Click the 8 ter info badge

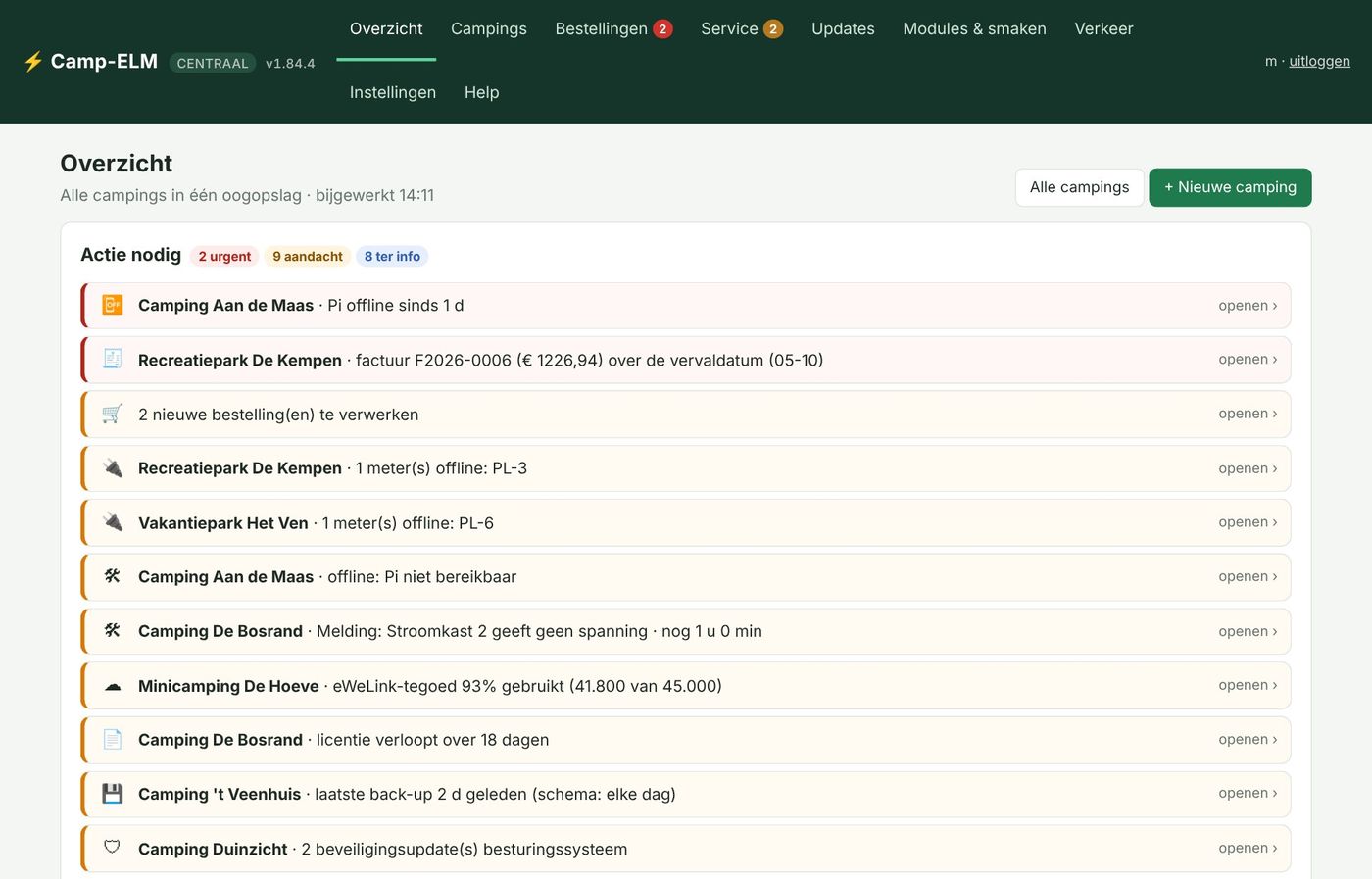pos(392,257)
